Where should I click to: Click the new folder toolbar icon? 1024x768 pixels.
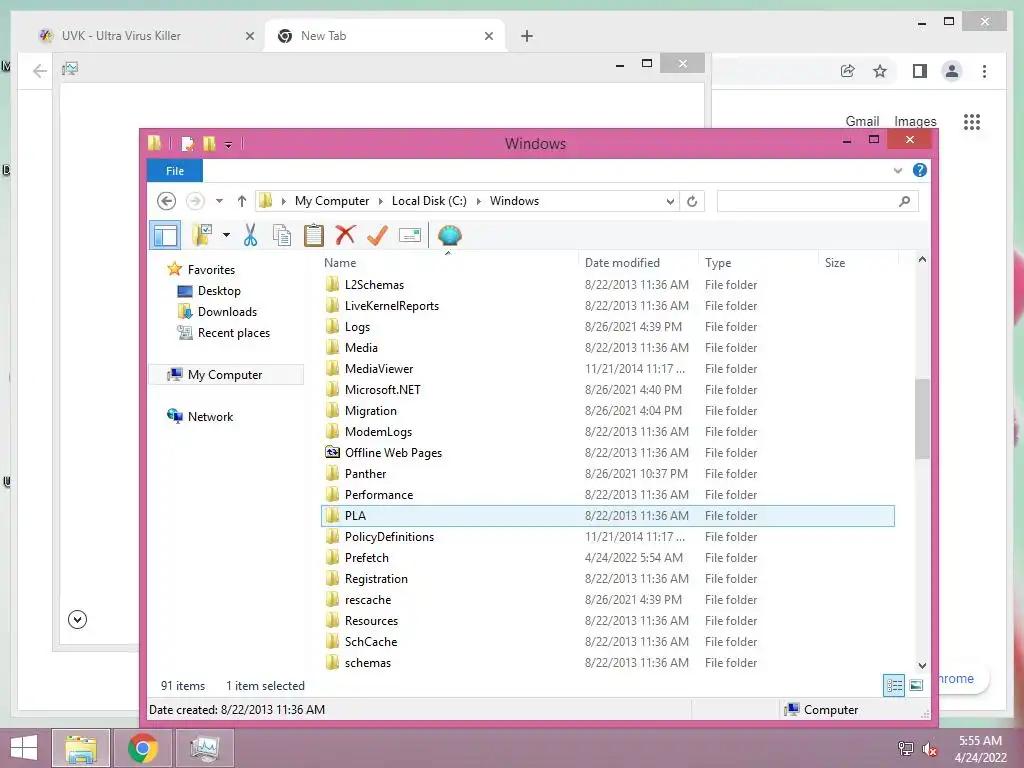click(x=202, y=235)
